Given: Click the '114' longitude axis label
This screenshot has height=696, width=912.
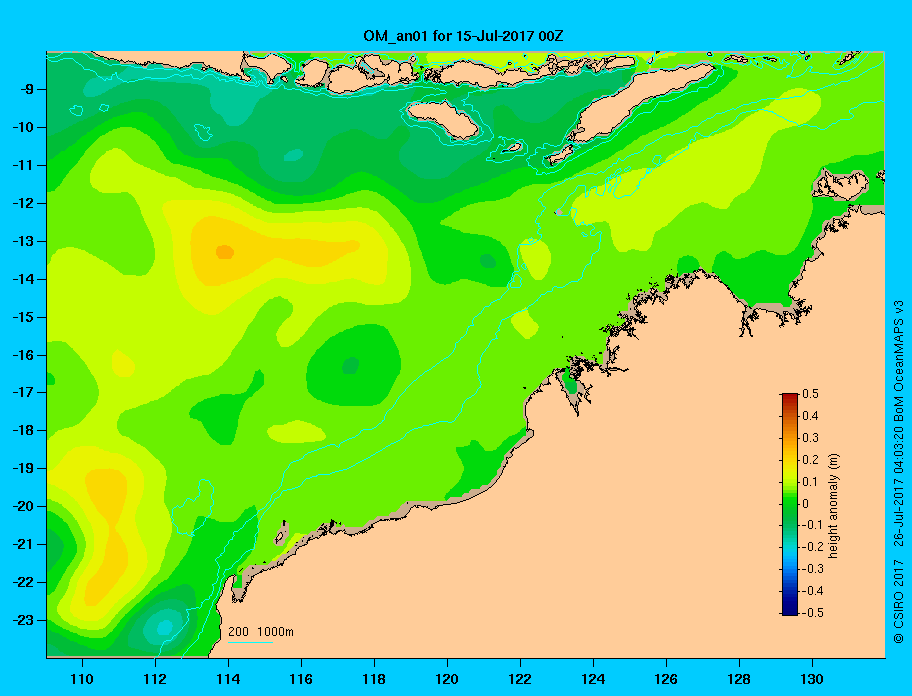Looking at the screenshot, I should 228,679.
